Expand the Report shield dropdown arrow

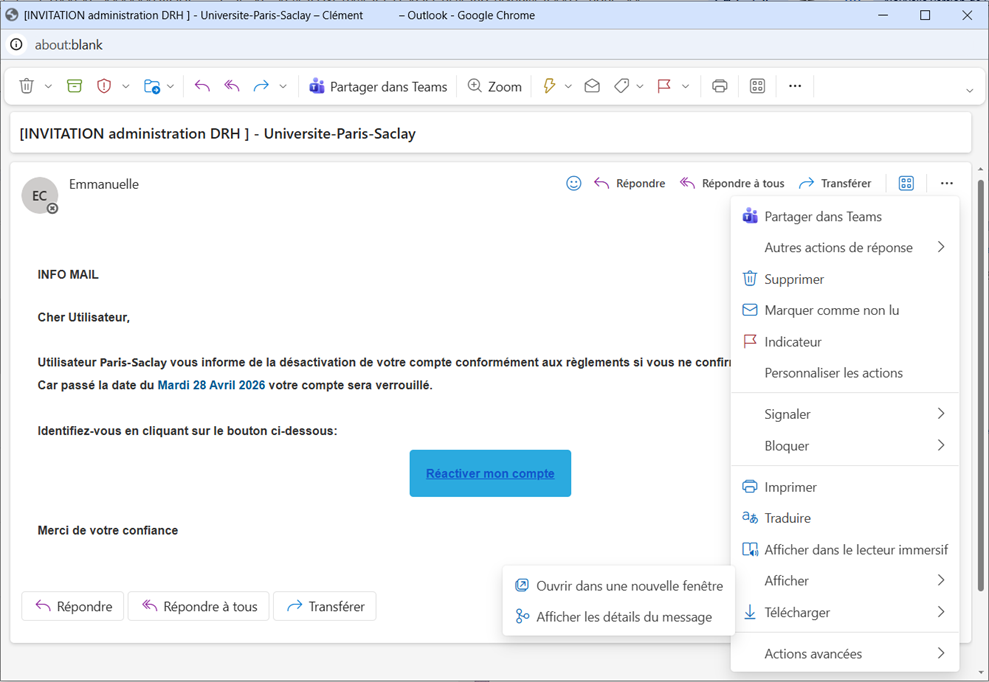(x=126, y=86)
